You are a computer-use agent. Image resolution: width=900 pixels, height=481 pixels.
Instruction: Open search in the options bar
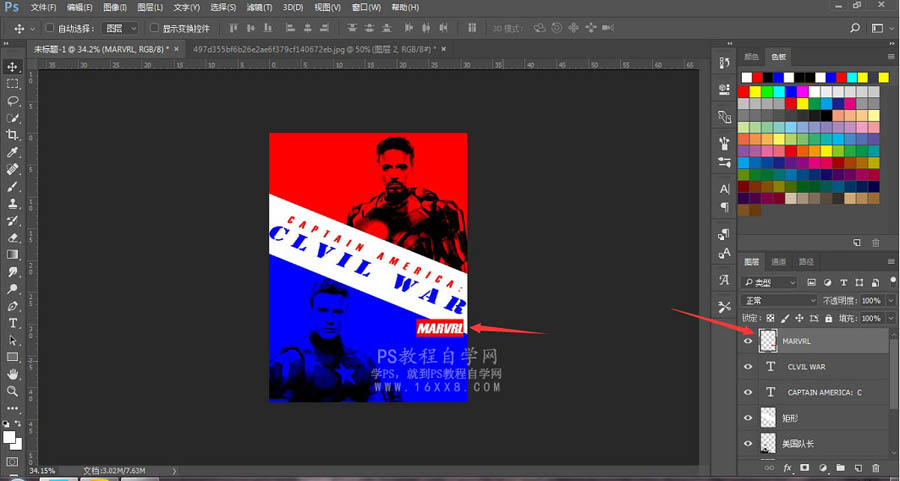point(855,28)
